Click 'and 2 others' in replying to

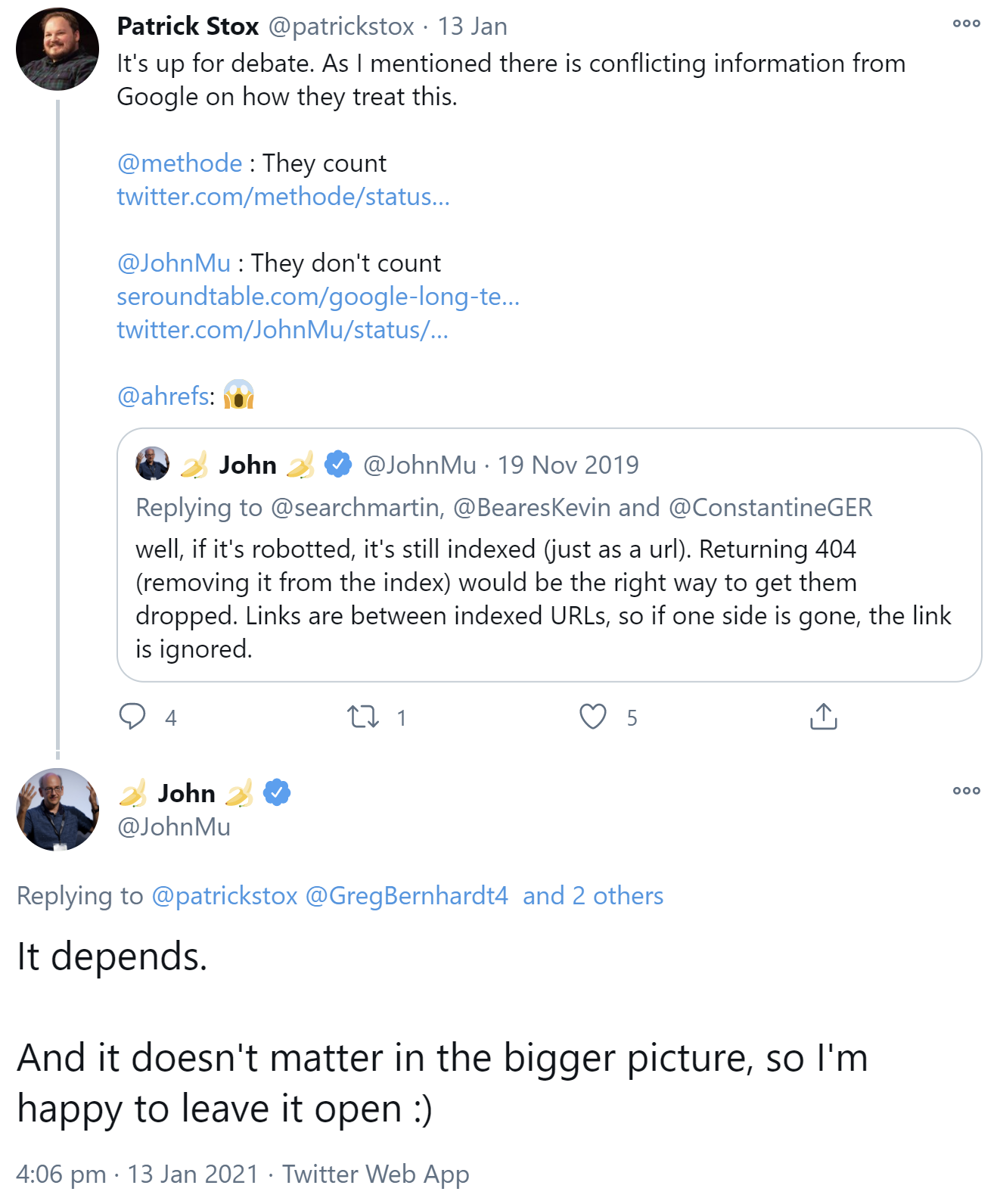(592, 895)
